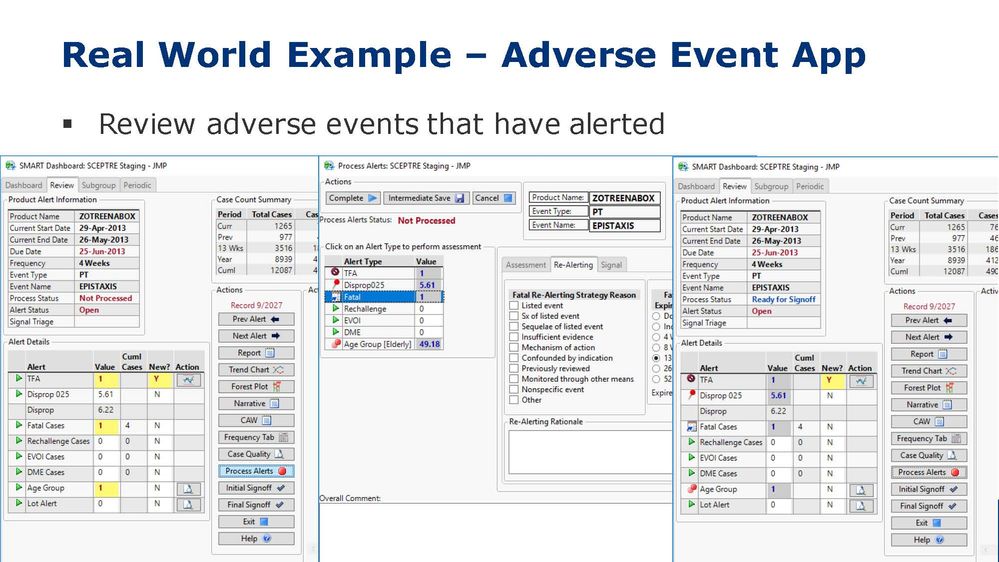Click TFA prohibited icon, Ready for Signoff dashboard
The height and width of the screenshot is (562, 999).
[x=691, y=378]
